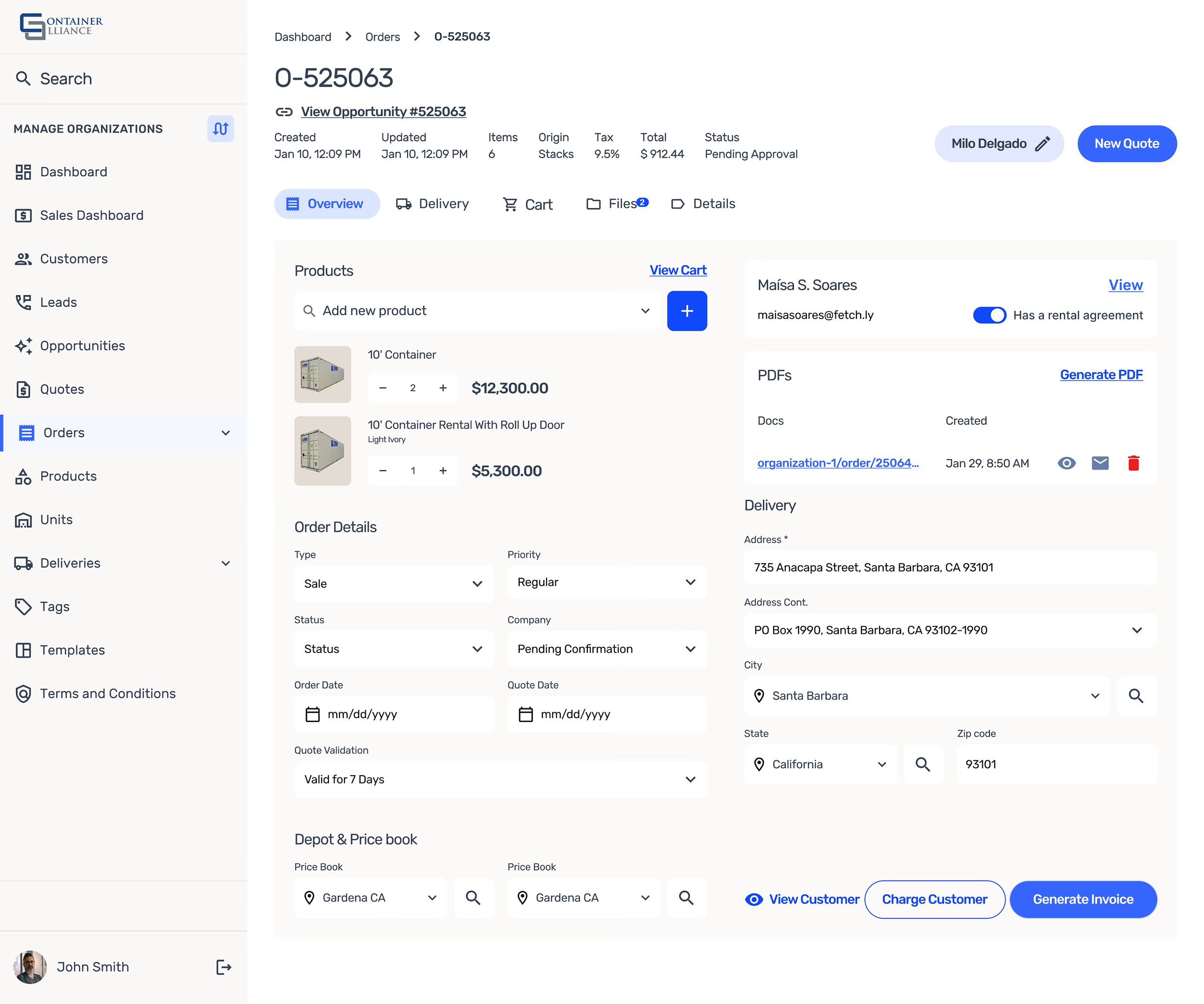
Task: Expand the Orders sidebar section
Action: click(x=226, y=433)
